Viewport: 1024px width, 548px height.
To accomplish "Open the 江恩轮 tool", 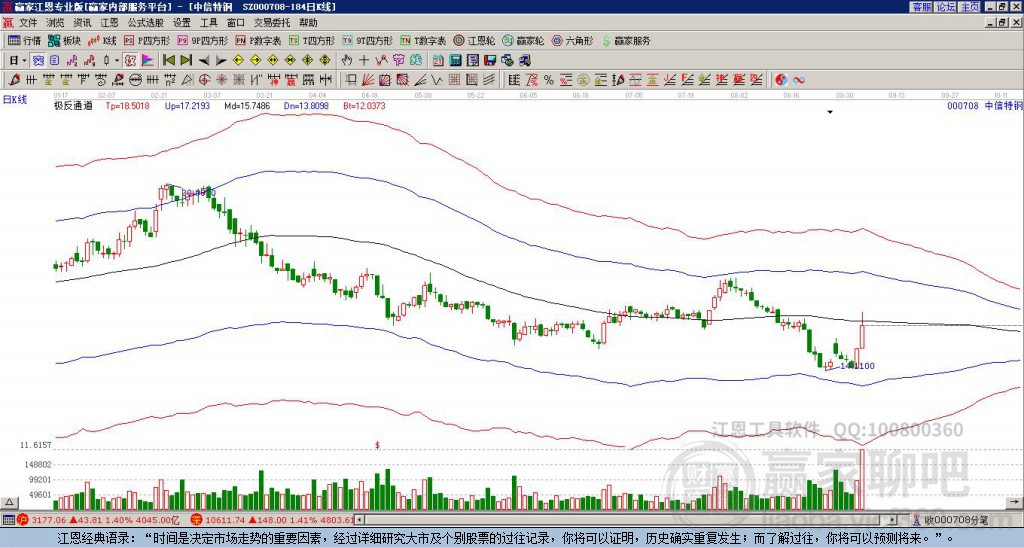I will click(475, 40).
